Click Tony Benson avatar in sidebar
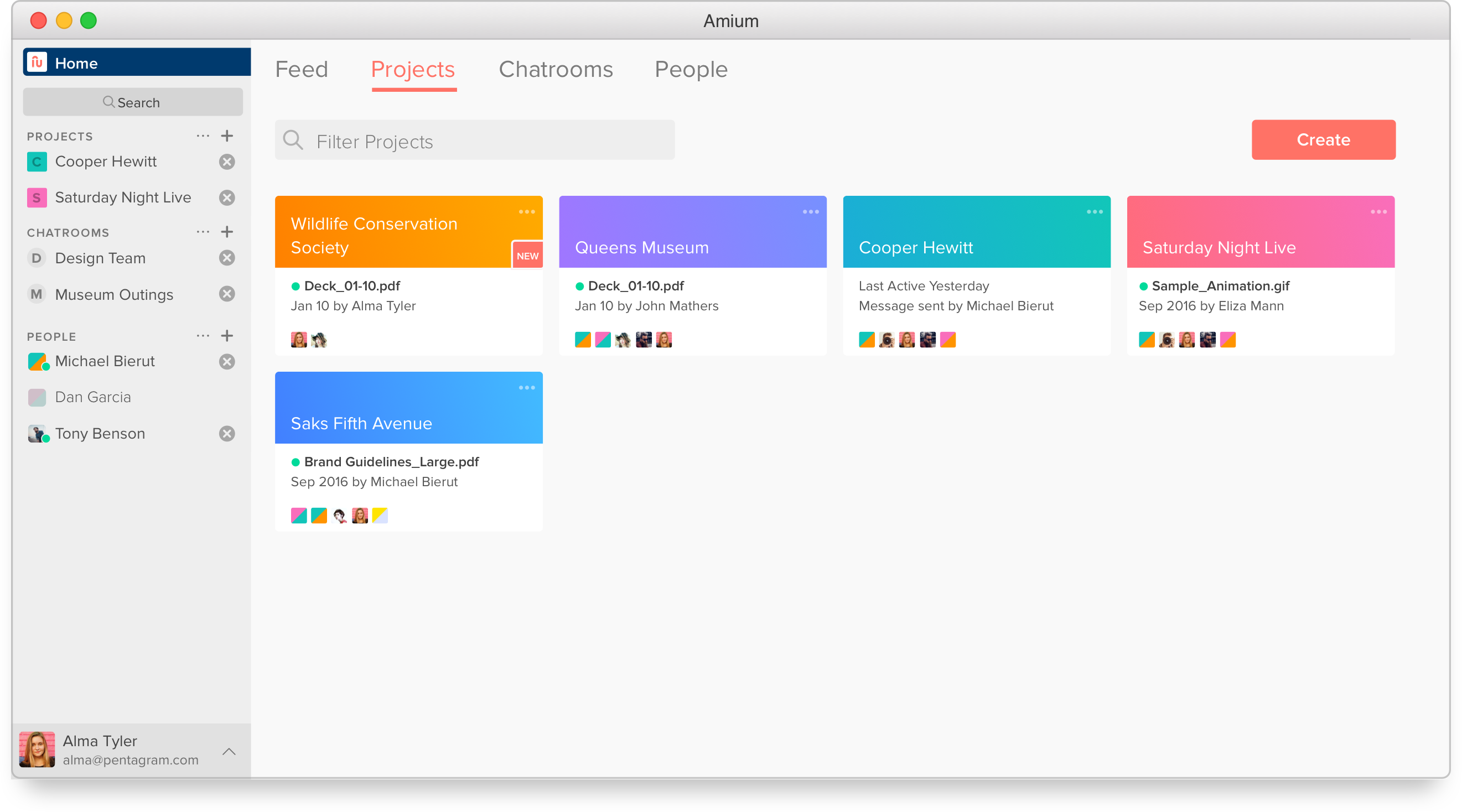The width and height of the screenshot is (1462, 812). coord(38,434)
